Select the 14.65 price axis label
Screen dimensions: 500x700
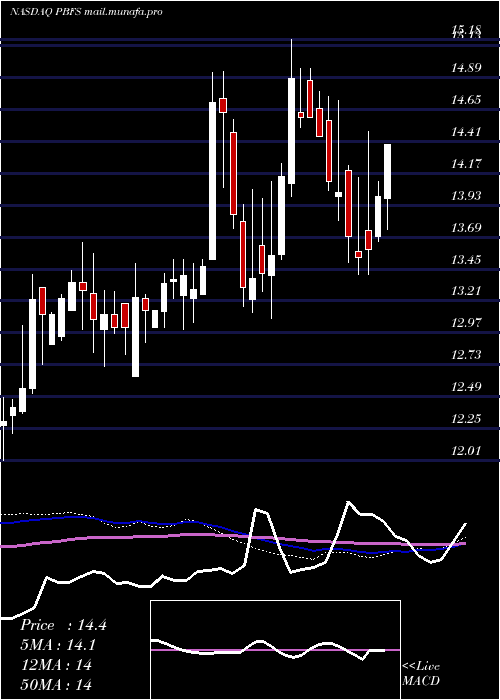[466, 100]
